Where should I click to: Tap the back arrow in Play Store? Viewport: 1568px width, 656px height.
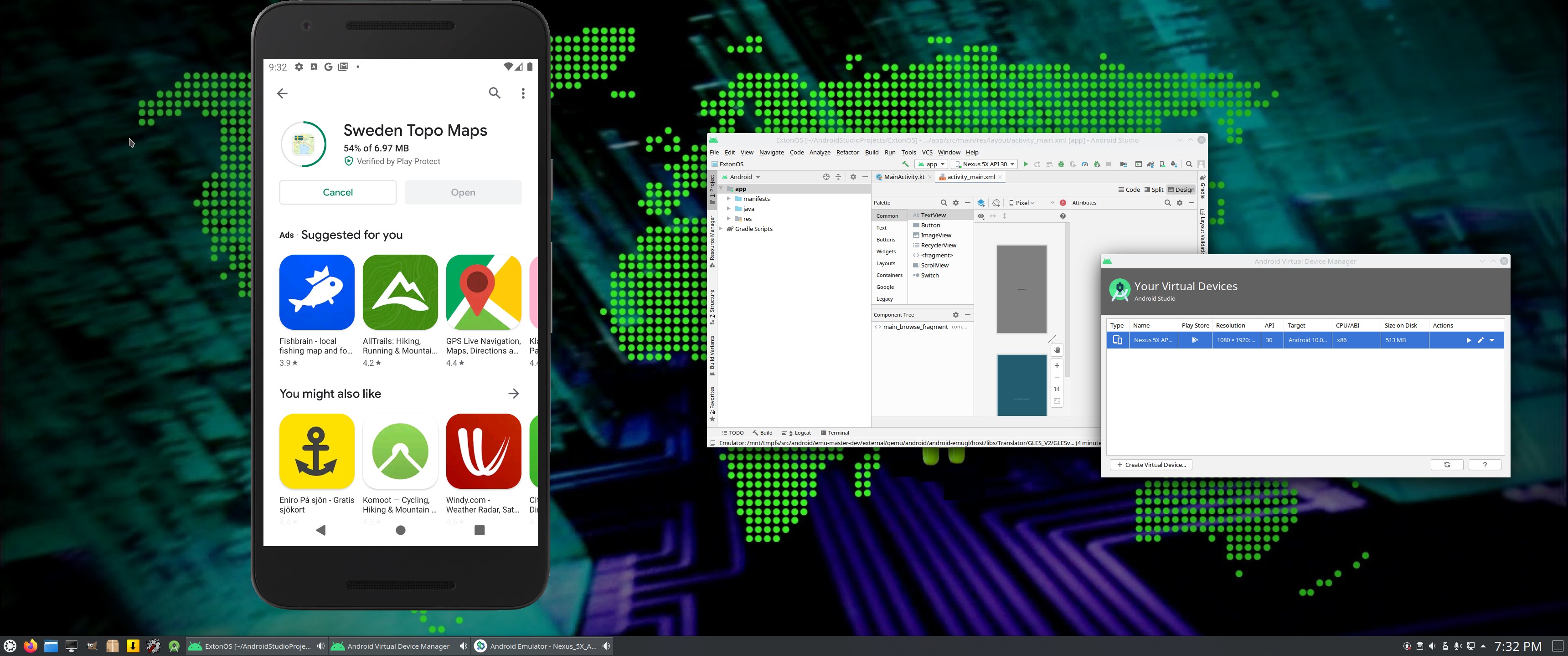pos(282,93)
